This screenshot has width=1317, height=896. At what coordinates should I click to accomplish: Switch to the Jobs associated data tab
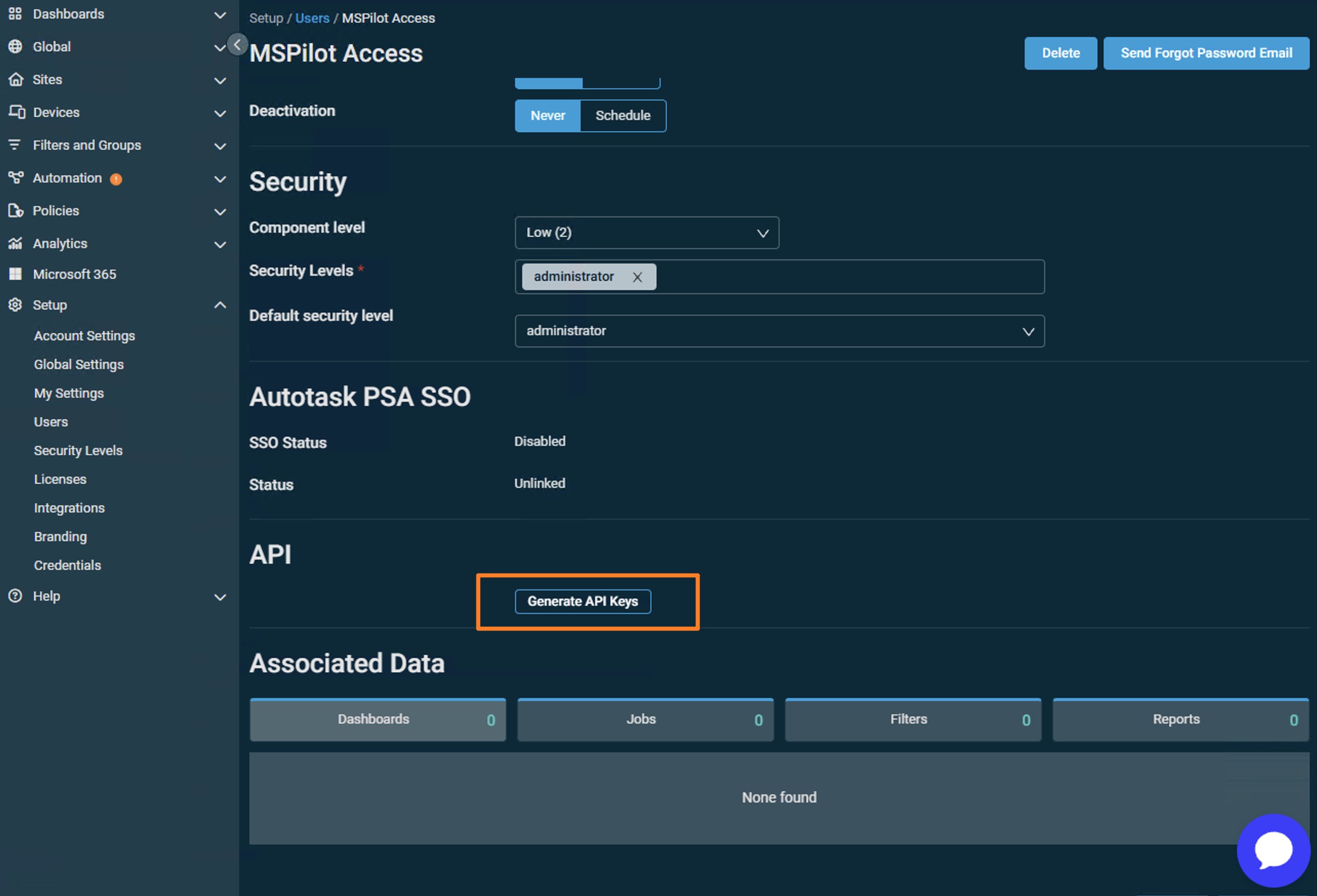coord(645,719)
